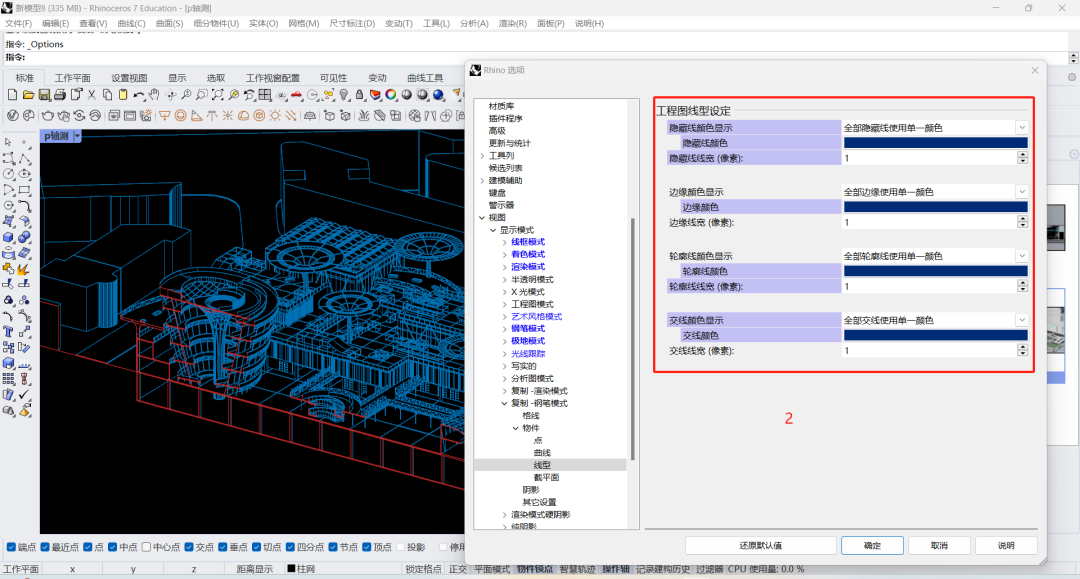Screen dimensions: 1080x579
Task: Select 线型 in the options tree
Action: [x=542, y=465]
